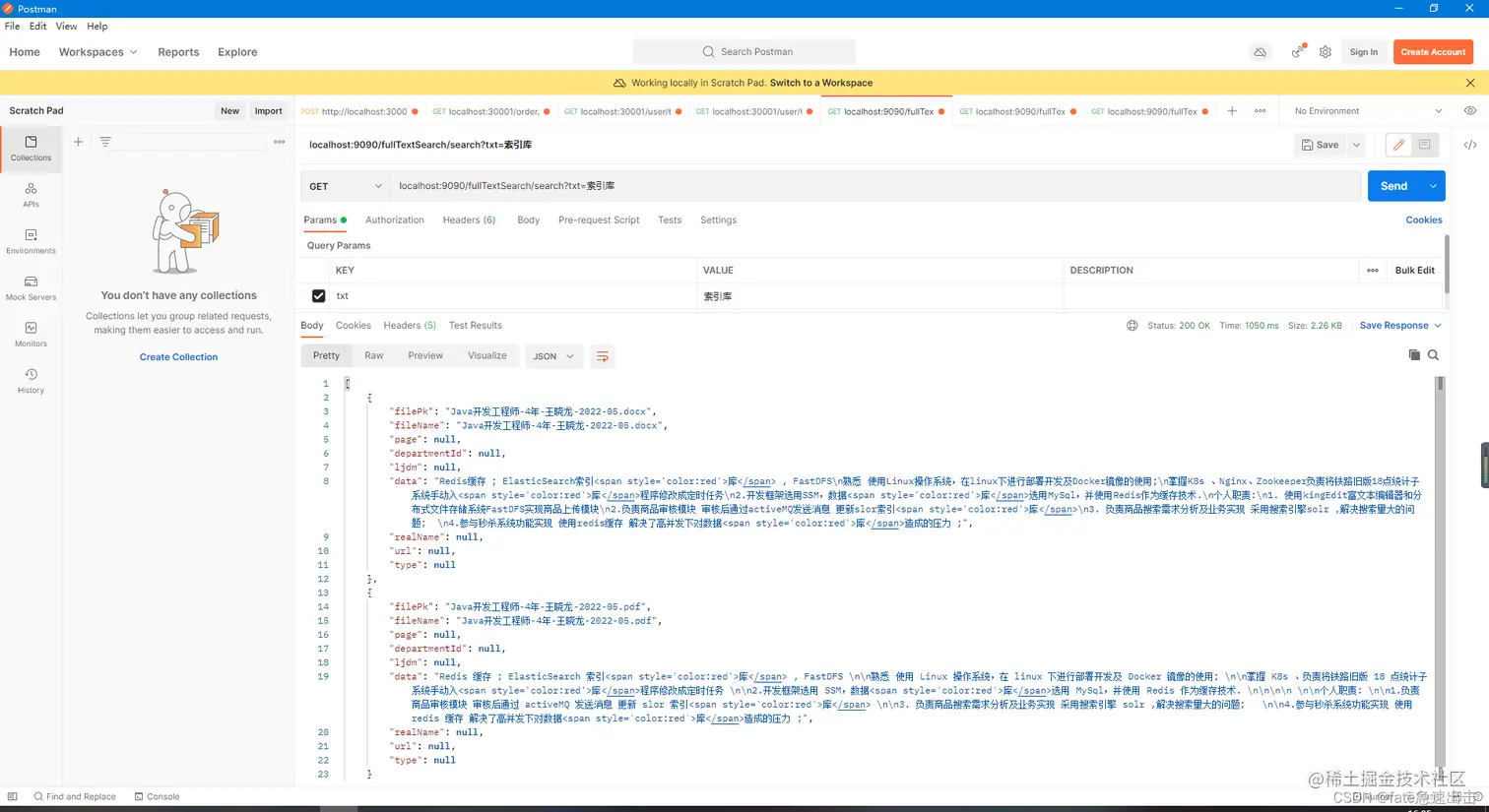1489x812 pixels.
Task: Open the APIs sidebar panel
Action: 31,195
